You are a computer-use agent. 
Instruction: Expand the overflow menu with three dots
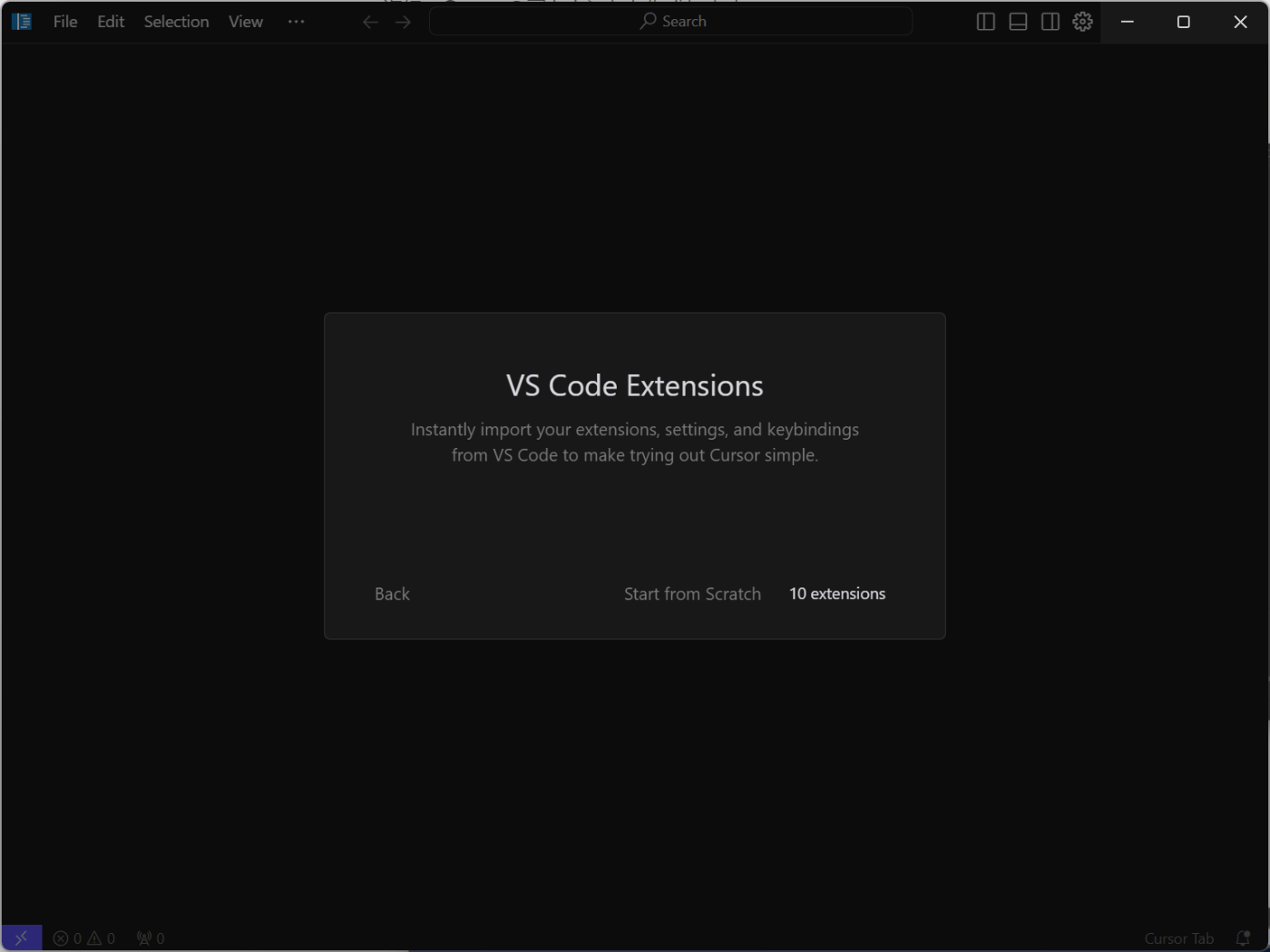296,21
